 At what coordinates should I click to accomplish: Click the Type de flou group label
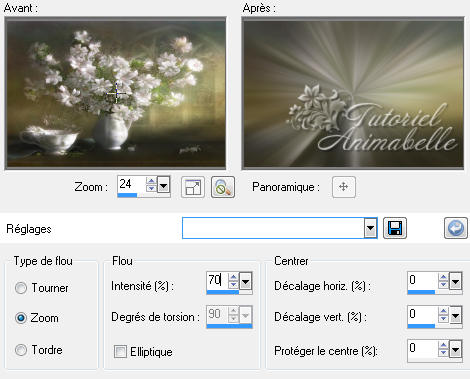click(x=43, y=261)
